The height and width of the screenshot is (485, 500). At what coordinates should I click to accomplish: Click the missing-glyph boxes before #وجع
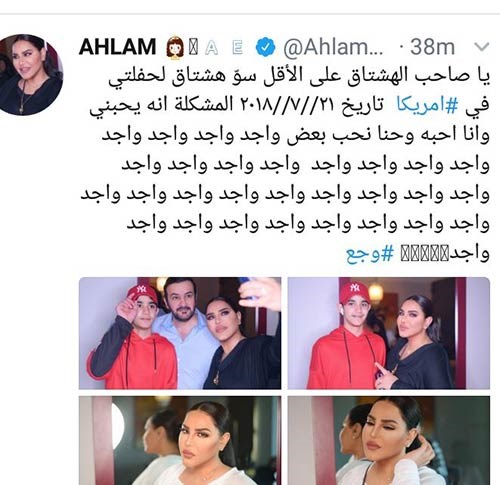coord(424,255)
